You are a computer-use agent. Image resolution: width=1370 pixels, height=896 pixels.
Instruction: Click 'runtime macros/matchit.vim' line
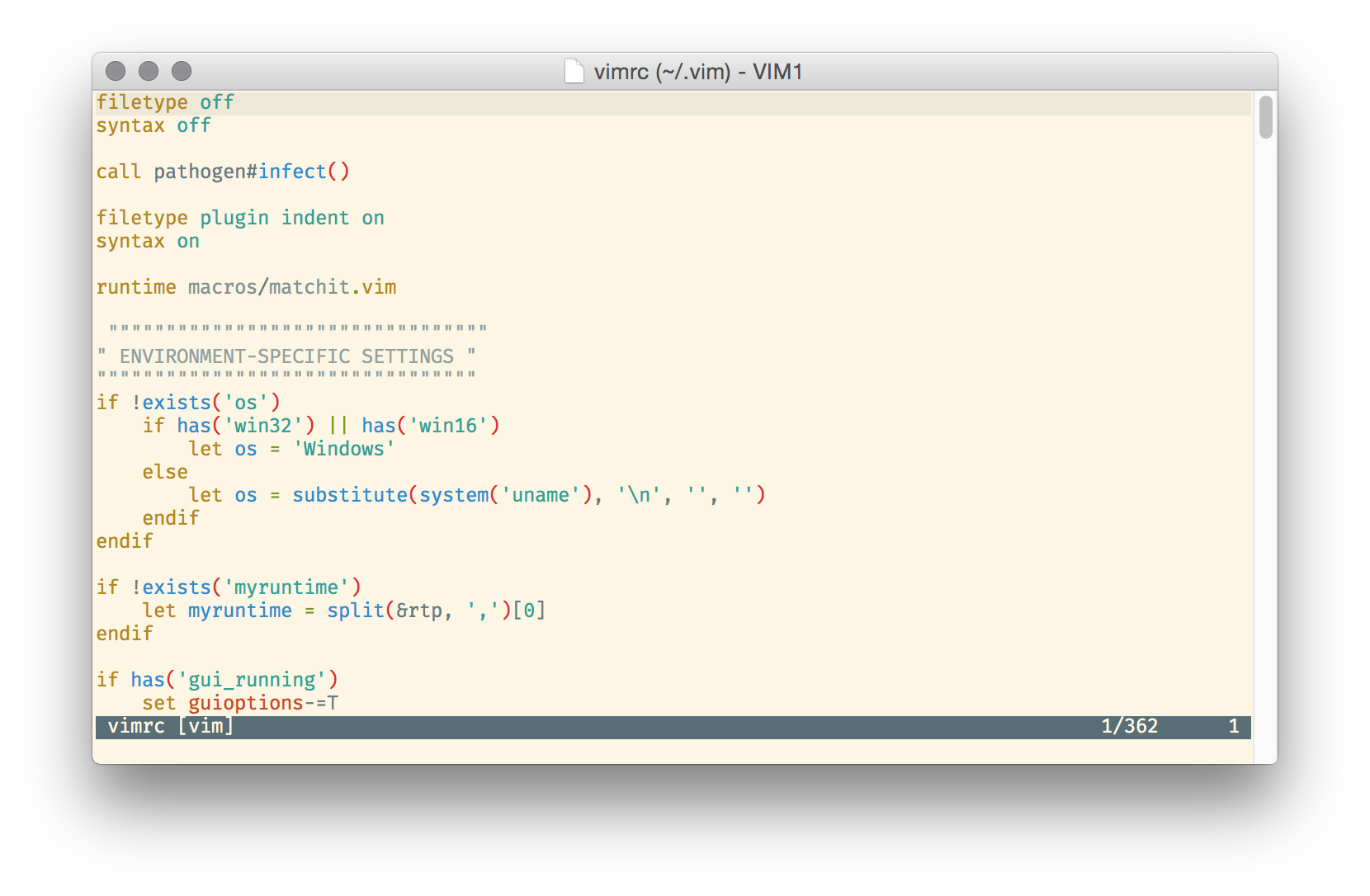coord(246,287)
